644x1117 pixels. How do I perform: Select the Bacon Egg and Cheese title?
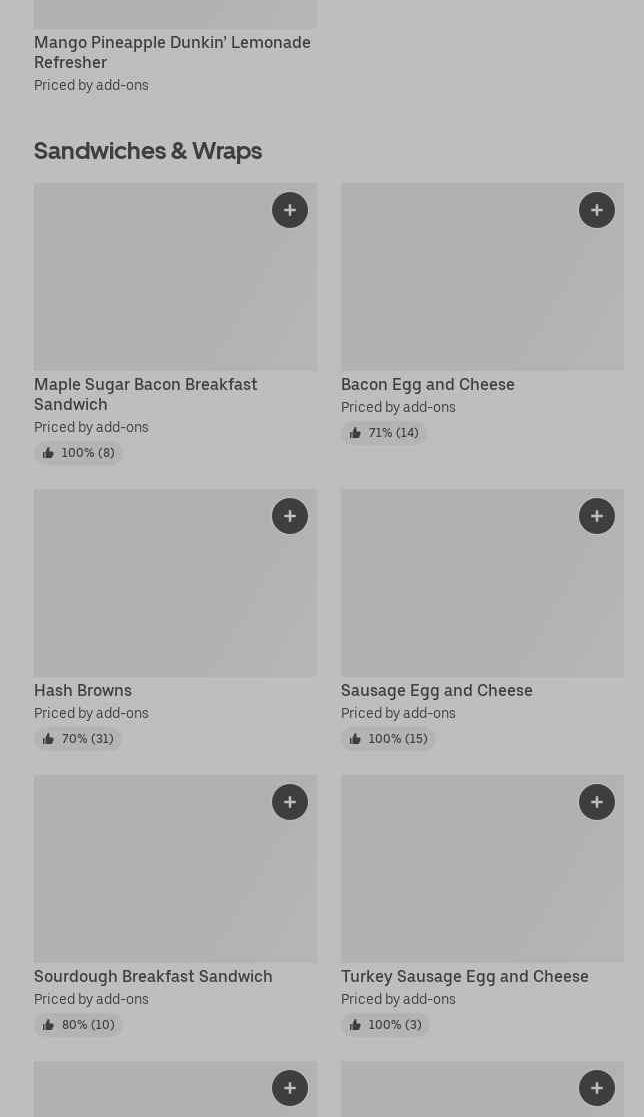point(427,384)
